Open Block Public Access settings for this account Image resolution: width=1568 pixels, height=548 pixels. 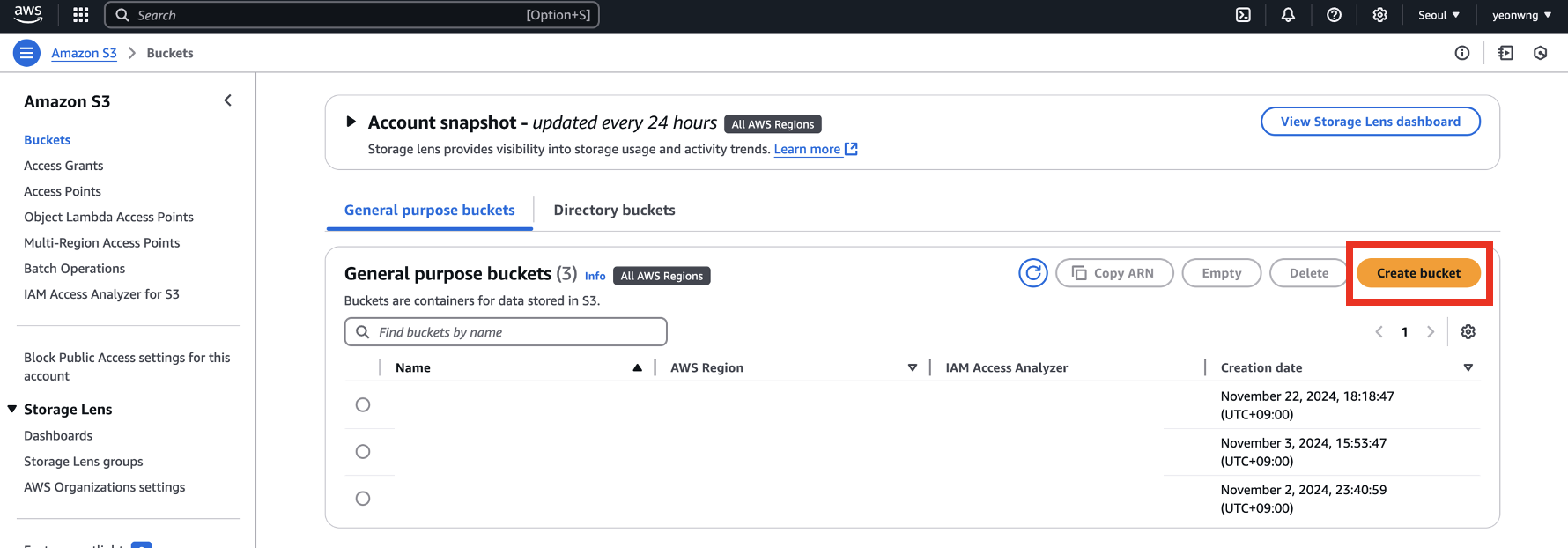(x=127, y=367)
